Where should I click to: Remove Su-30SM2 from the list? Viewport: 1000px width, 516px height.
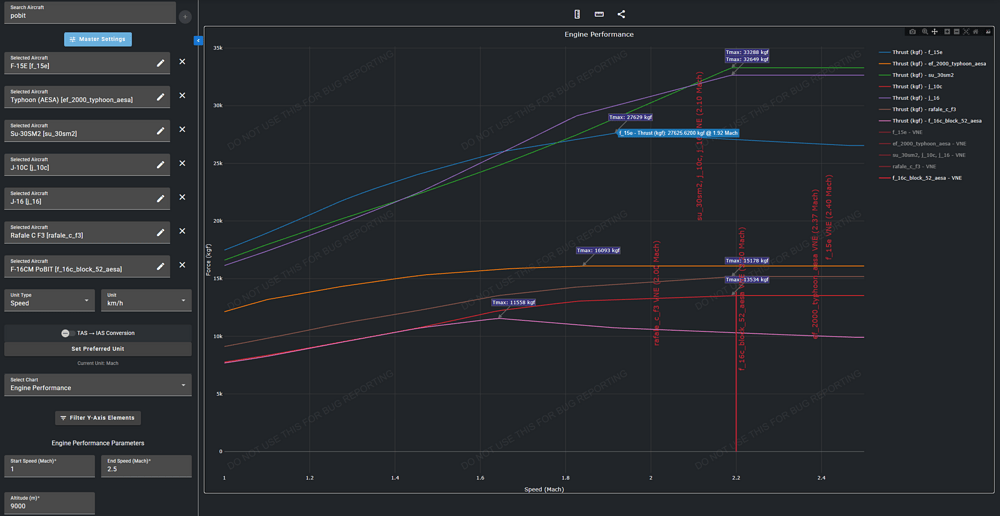coord(182,129)
